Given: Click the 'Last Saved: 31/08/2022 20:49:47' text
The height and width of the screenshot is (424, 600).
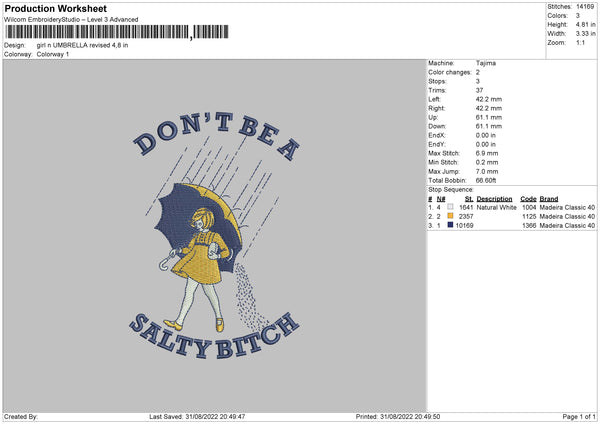Looking at the screenshot, I should (197, 416).
